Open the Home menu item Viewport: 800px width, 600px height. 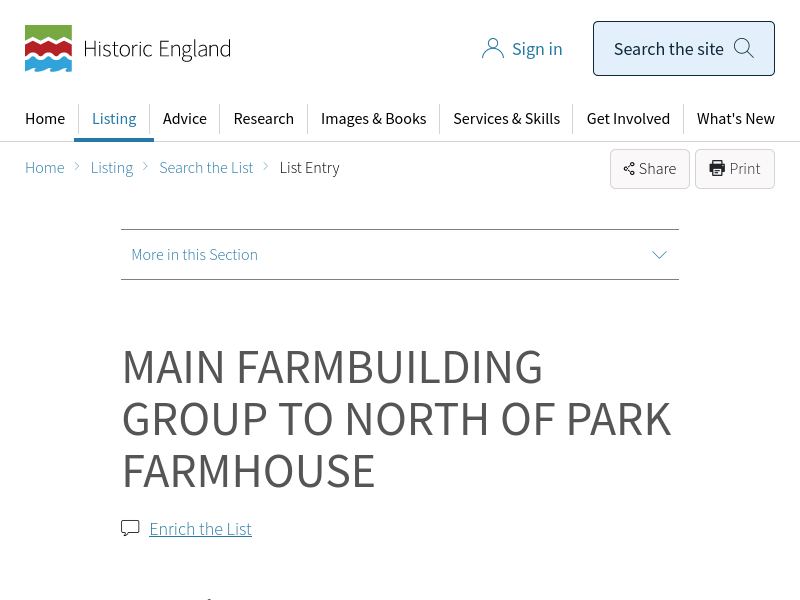(x=45, y=118)
